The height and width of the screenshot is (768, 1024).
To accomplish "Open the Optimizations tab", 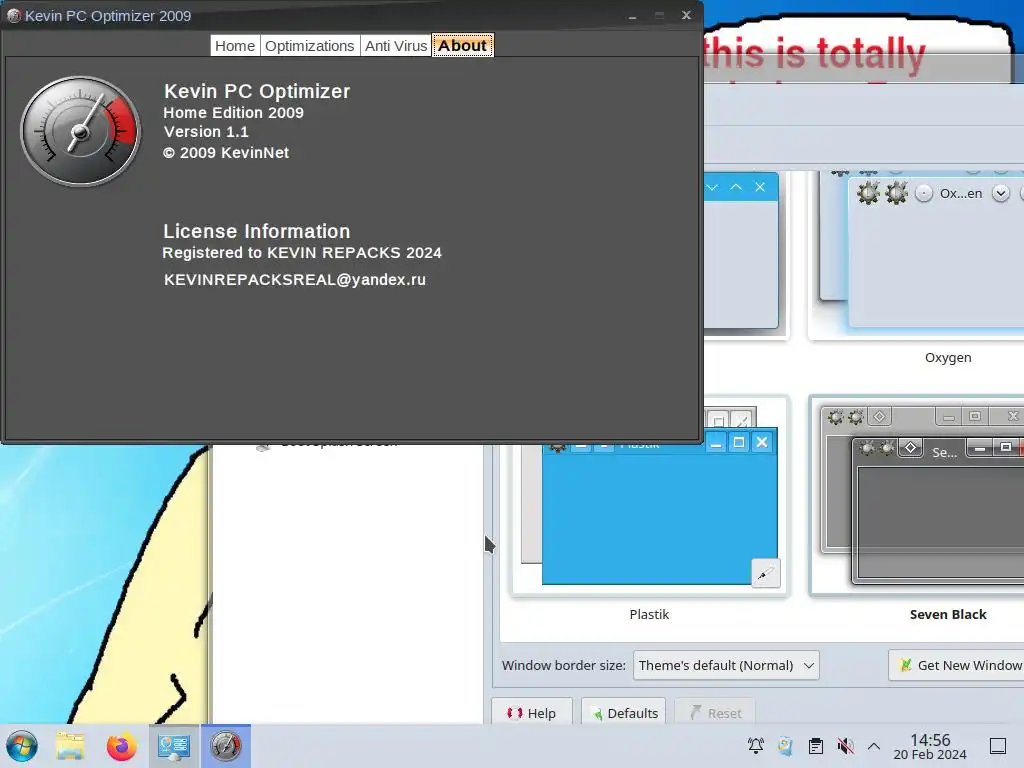I will tap(310, 46).
